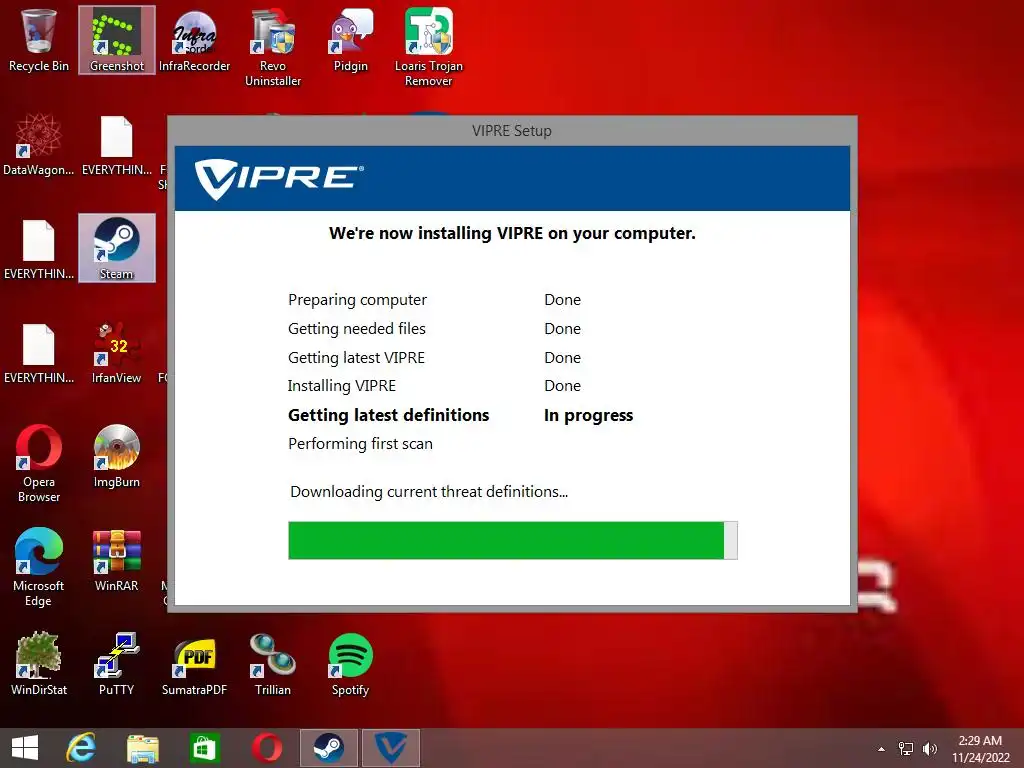Click the 'Getting latest definitions' step text

pos(389,415)
